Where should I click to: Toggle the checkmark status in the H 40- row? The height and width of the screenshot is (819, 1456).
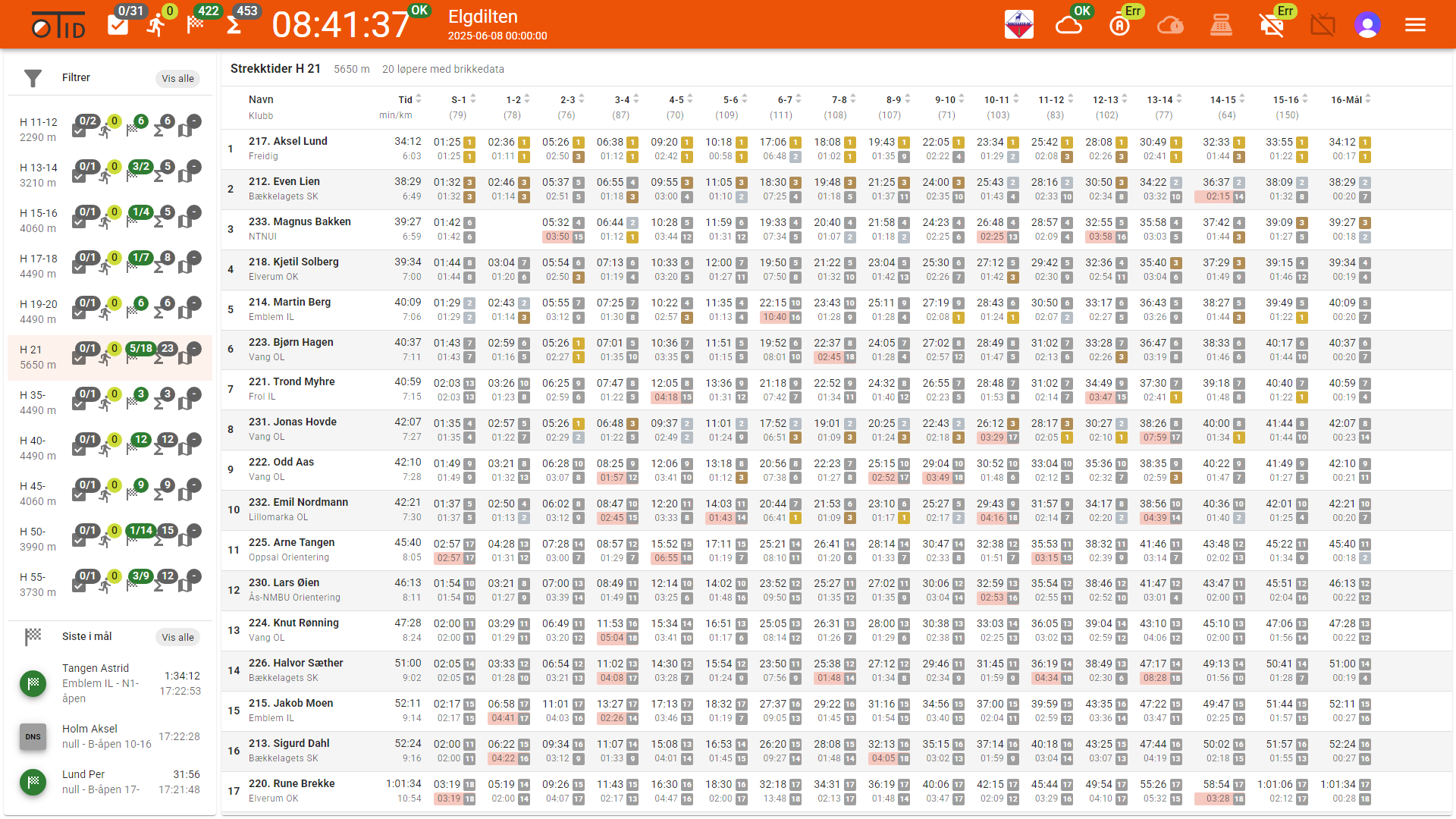[79, 449]
